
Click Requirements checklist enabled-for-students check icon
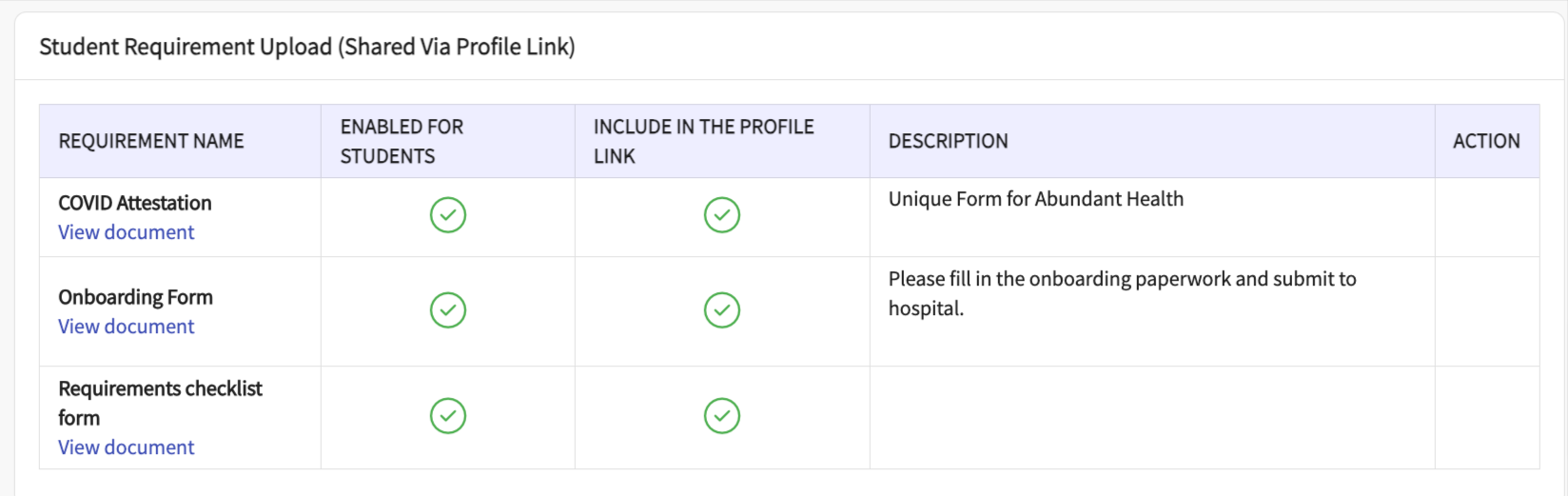coord(448,416)
